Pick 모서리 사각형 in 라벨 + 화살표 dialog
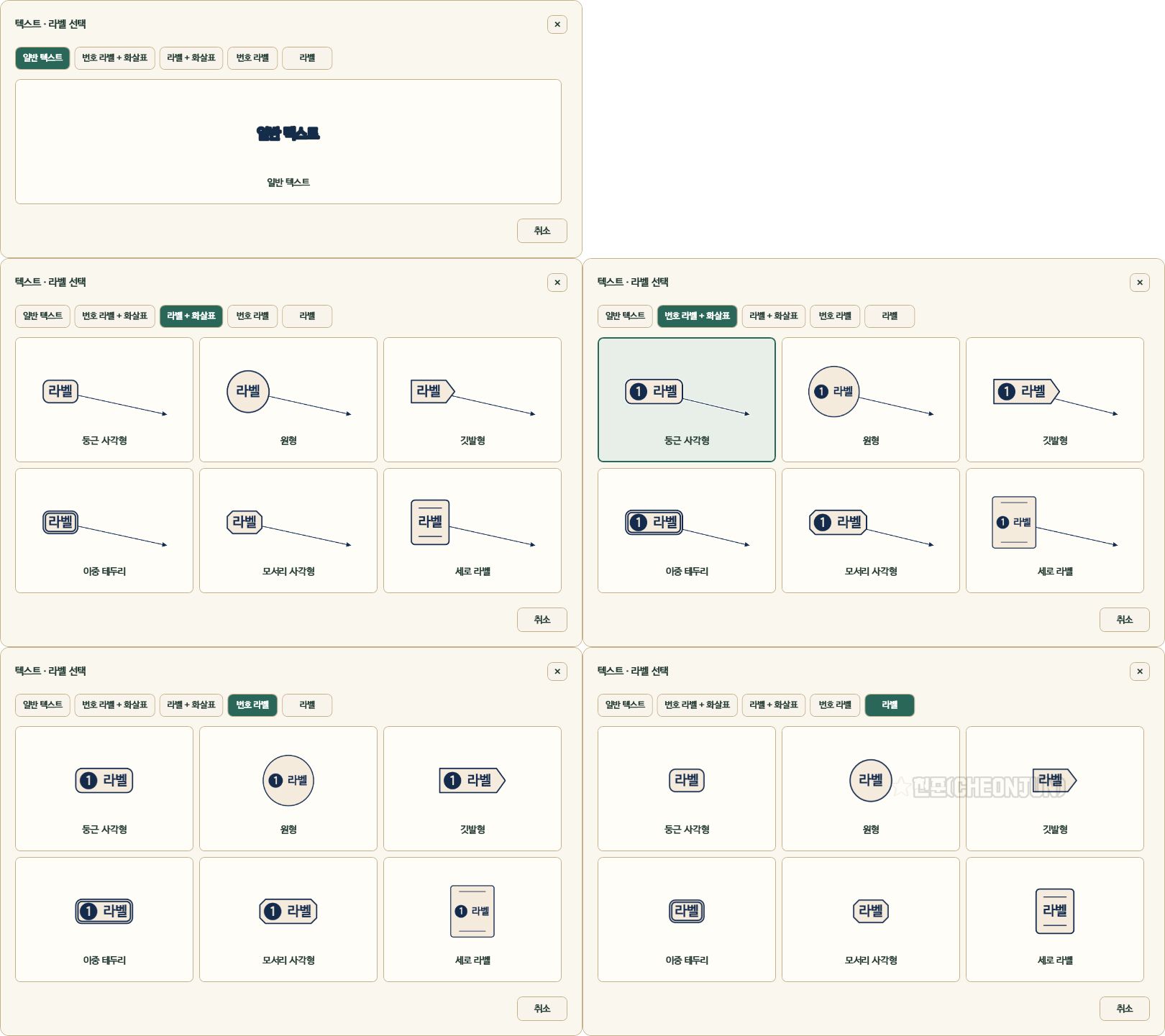 (288, 531)
